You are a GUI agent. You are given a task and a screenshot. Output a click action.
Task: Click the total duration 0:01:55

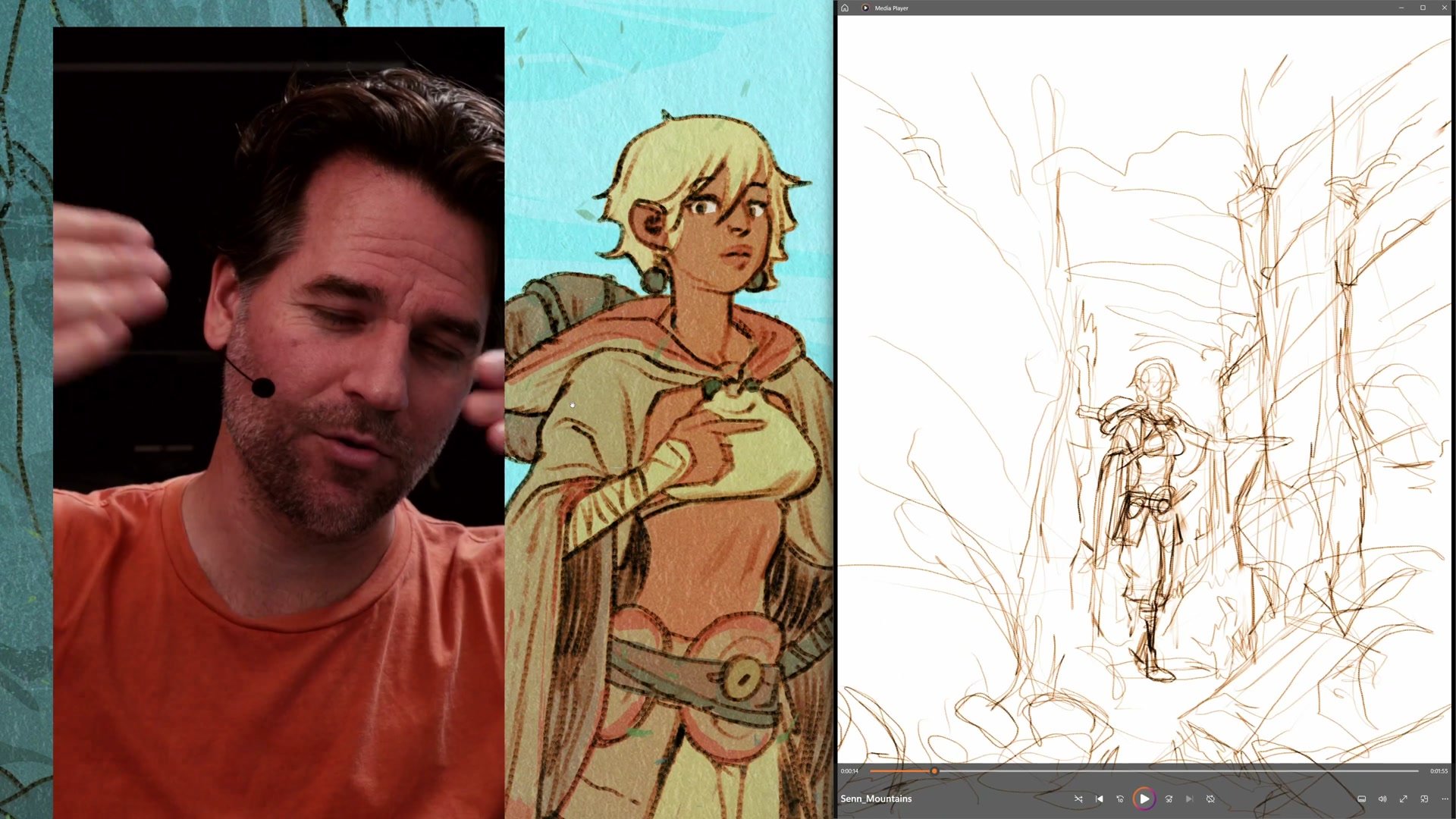click(x=1439, y=770)
